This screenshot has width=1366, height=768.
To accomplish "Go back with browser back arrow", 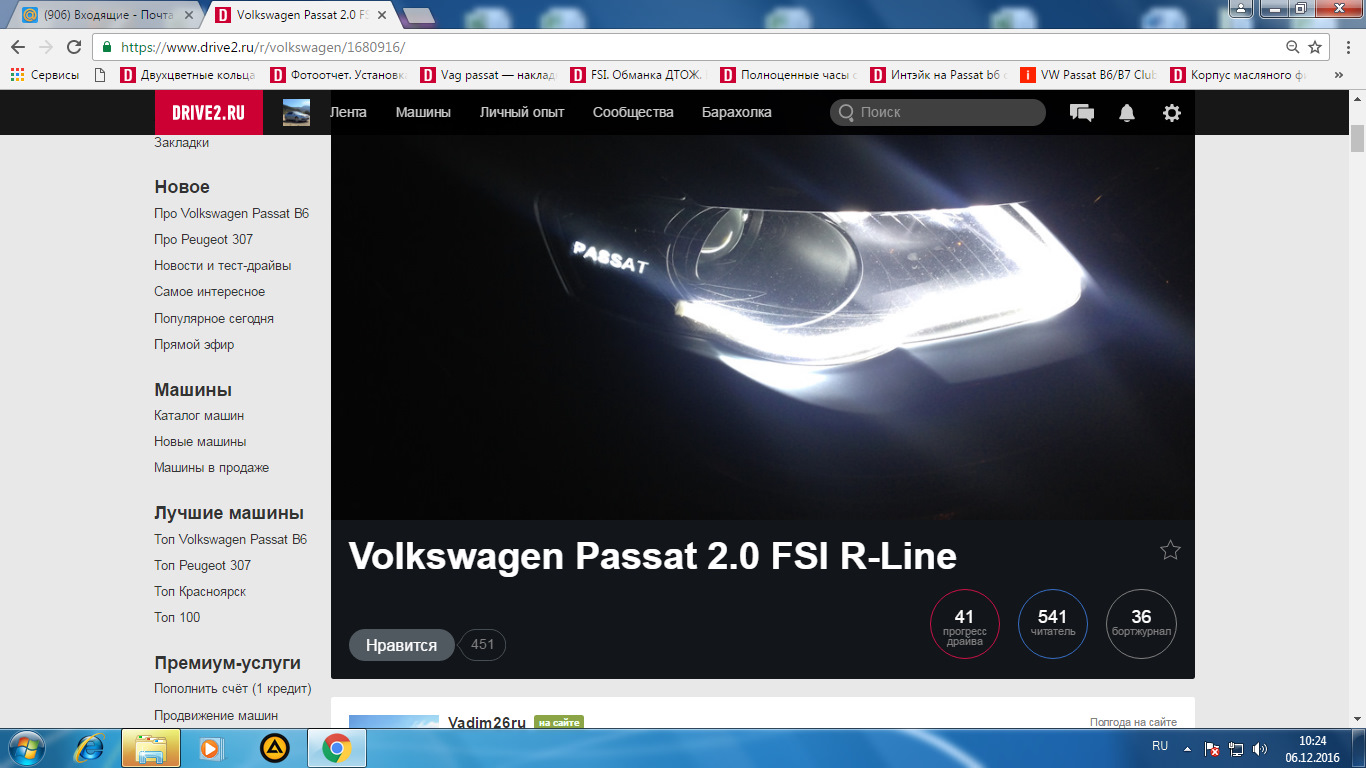I will click(x=18, y=47).
